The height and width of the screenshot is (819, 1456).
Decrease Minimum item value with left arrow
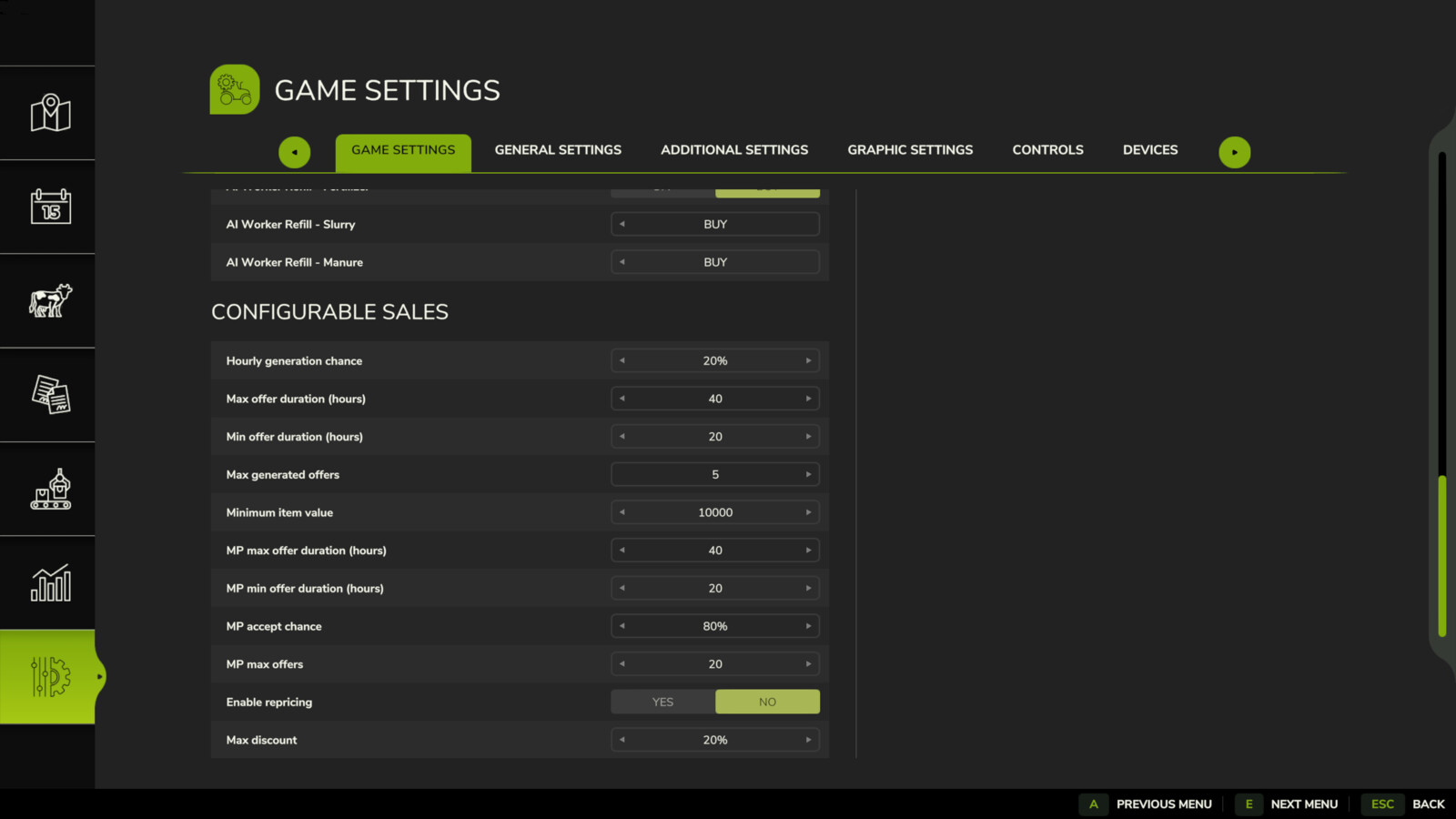click(622, 512)
